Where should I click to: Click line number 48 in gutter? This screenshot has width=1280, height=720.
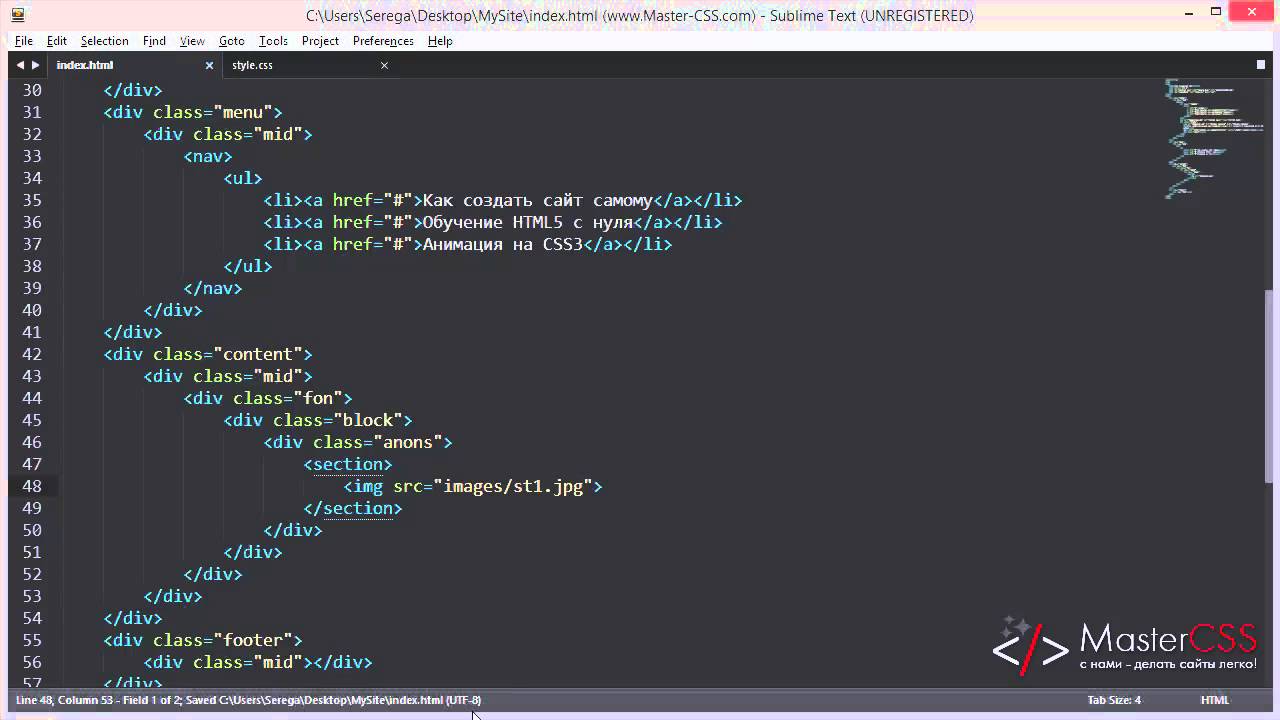[x=31, y=486]
